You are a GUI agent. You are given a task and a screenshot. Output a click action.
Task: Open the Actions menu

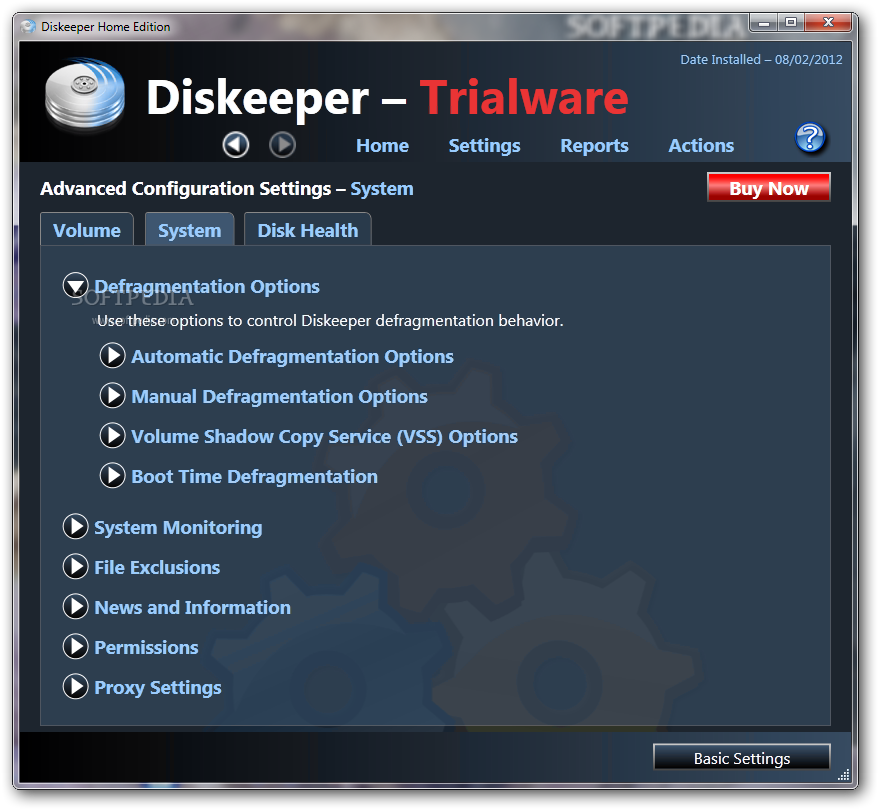(701, 146)
